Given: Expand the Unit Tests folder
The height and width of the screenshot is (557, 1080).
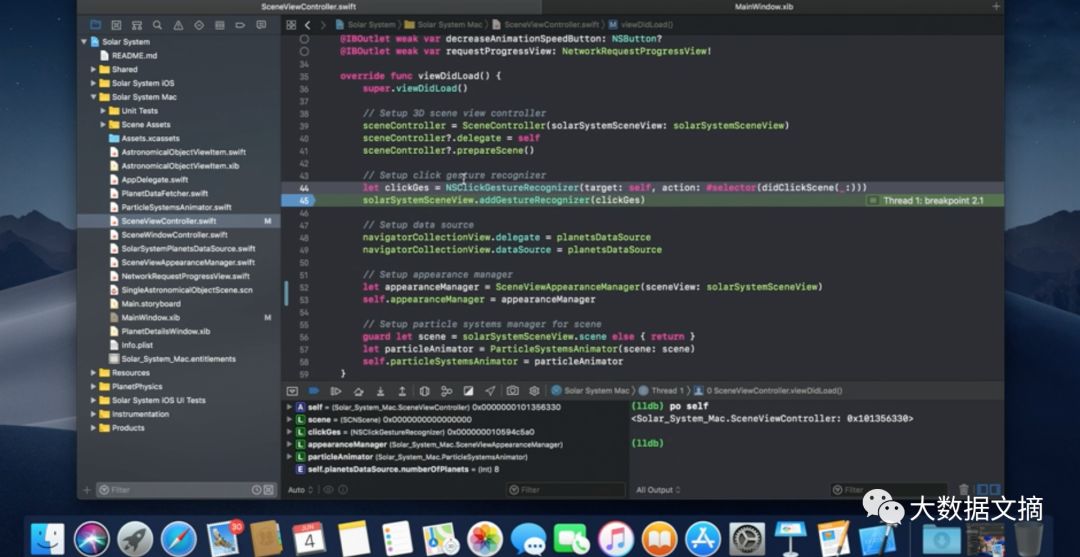Looking at the screenshot, I should point(103,111).
